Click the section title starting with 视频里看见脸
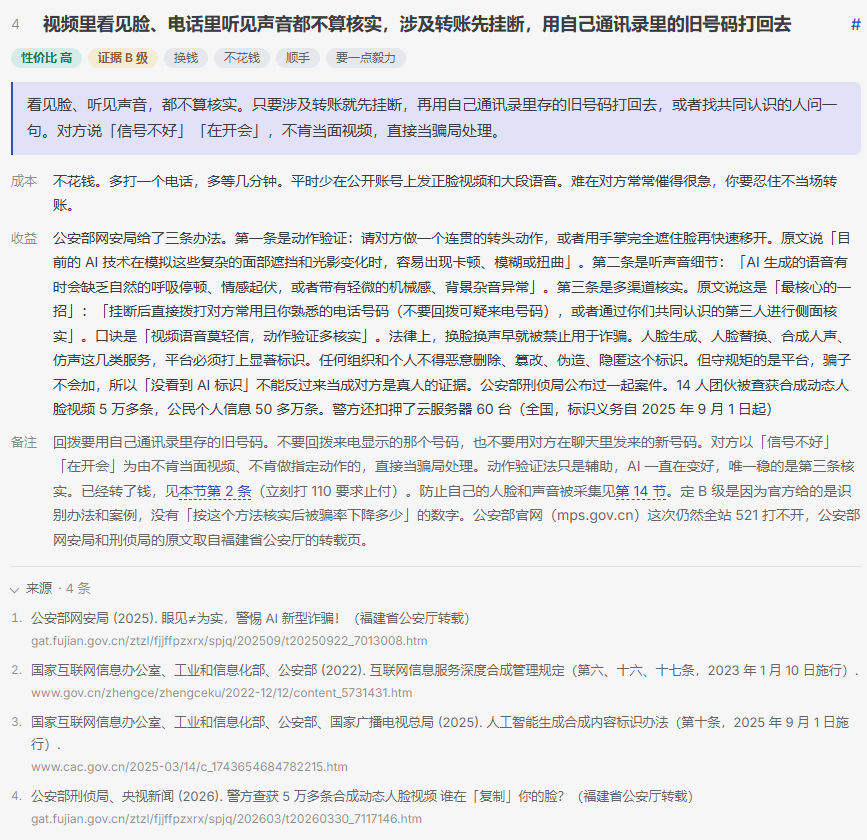Screen dimensions: 867x840 (417, 24)
